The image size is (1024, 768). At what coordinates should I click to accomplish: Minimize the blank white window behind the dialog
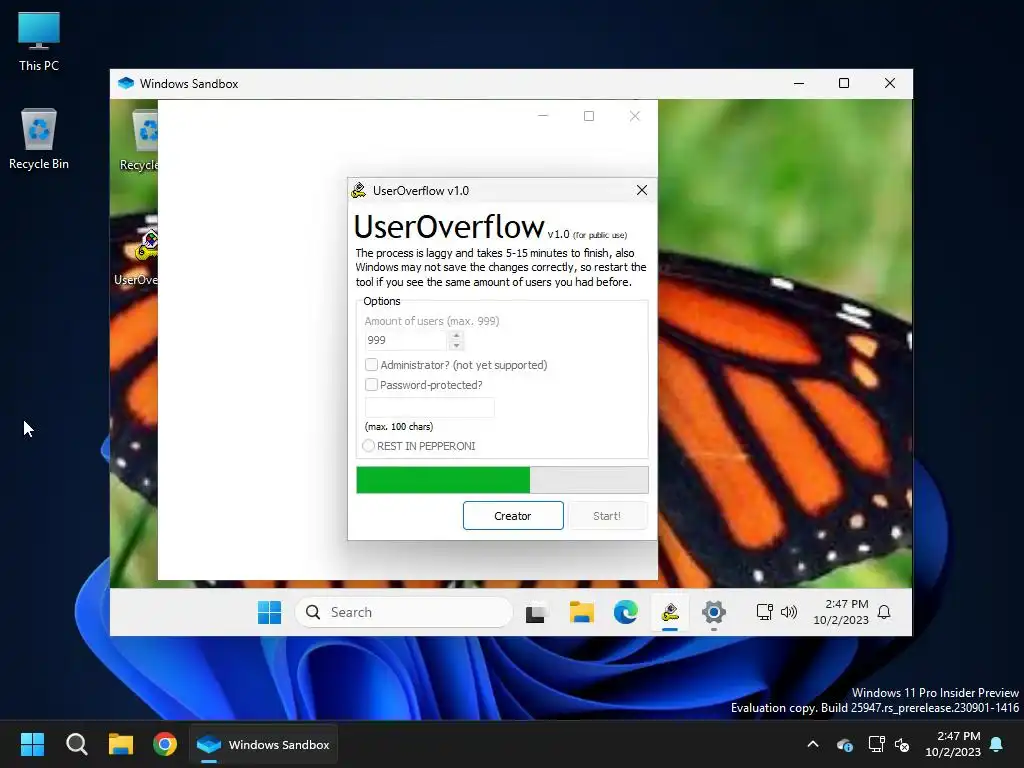pos(543,116)
